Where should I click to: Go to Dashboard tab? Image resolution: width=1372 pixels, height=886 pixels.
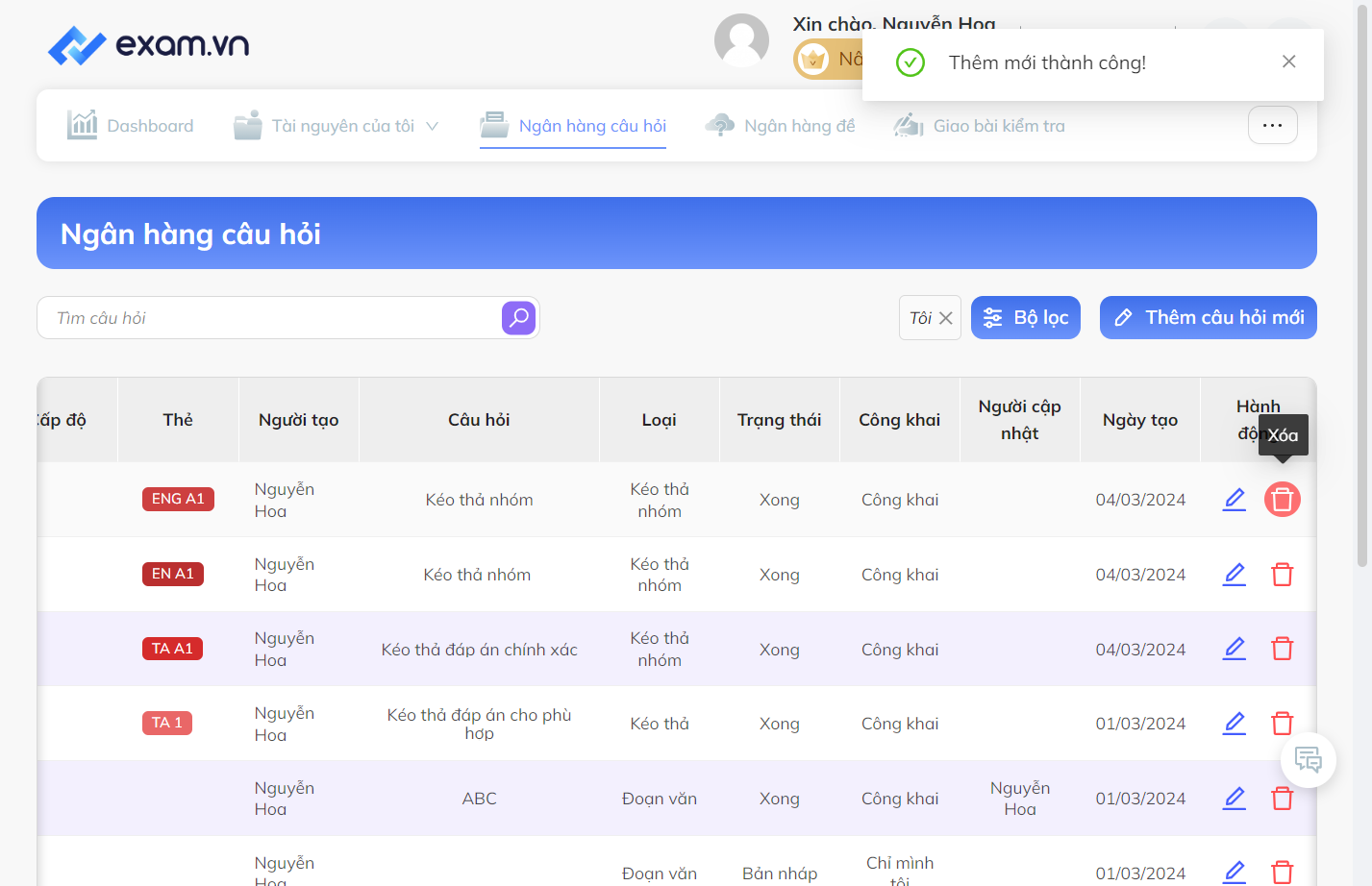[130, 126]
